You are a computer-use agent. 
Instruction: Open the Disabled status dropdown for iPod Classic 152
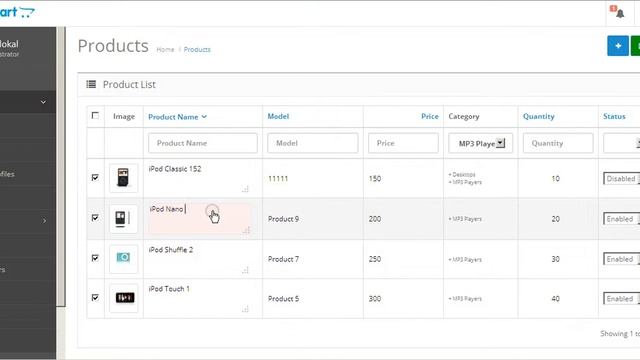[x=621, y=178]
